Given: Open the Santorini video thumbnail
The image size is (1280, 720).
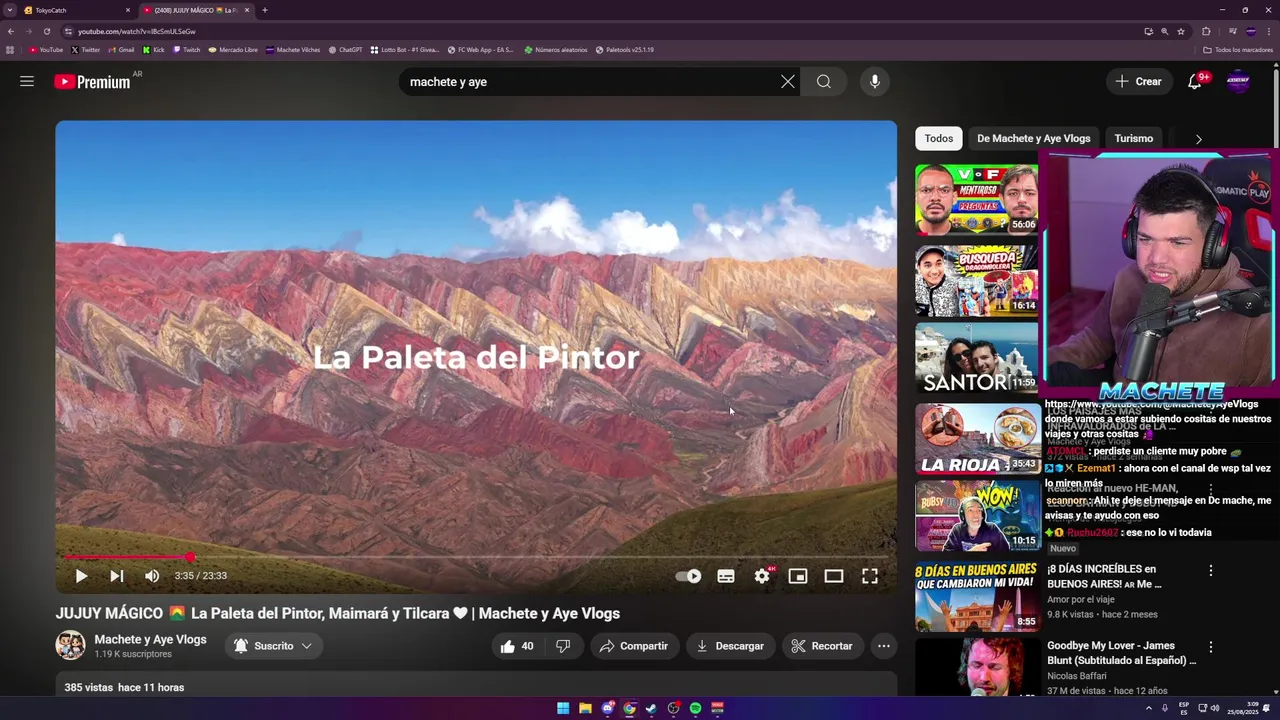Looking at the screenshot, I should (x=977, y=358).
